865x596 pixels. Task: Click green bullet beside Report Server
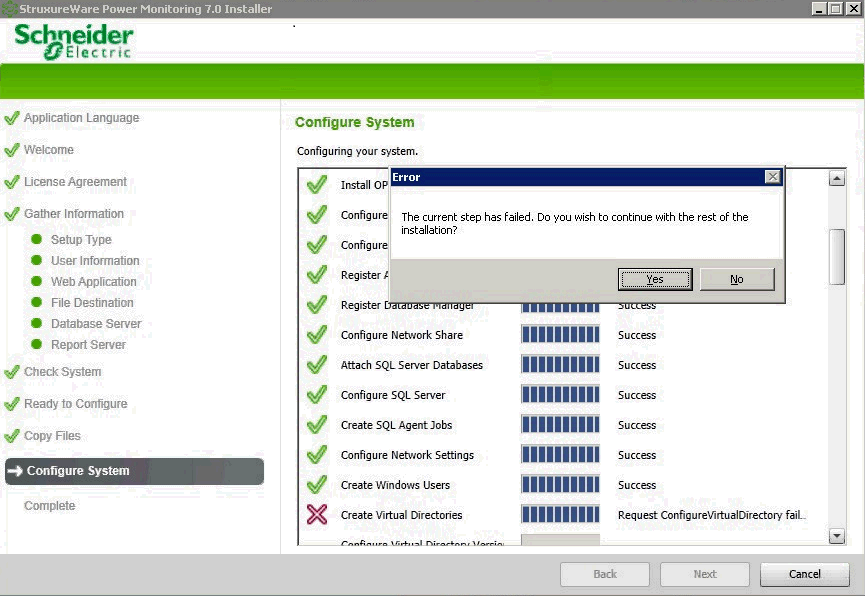[37, 344]
